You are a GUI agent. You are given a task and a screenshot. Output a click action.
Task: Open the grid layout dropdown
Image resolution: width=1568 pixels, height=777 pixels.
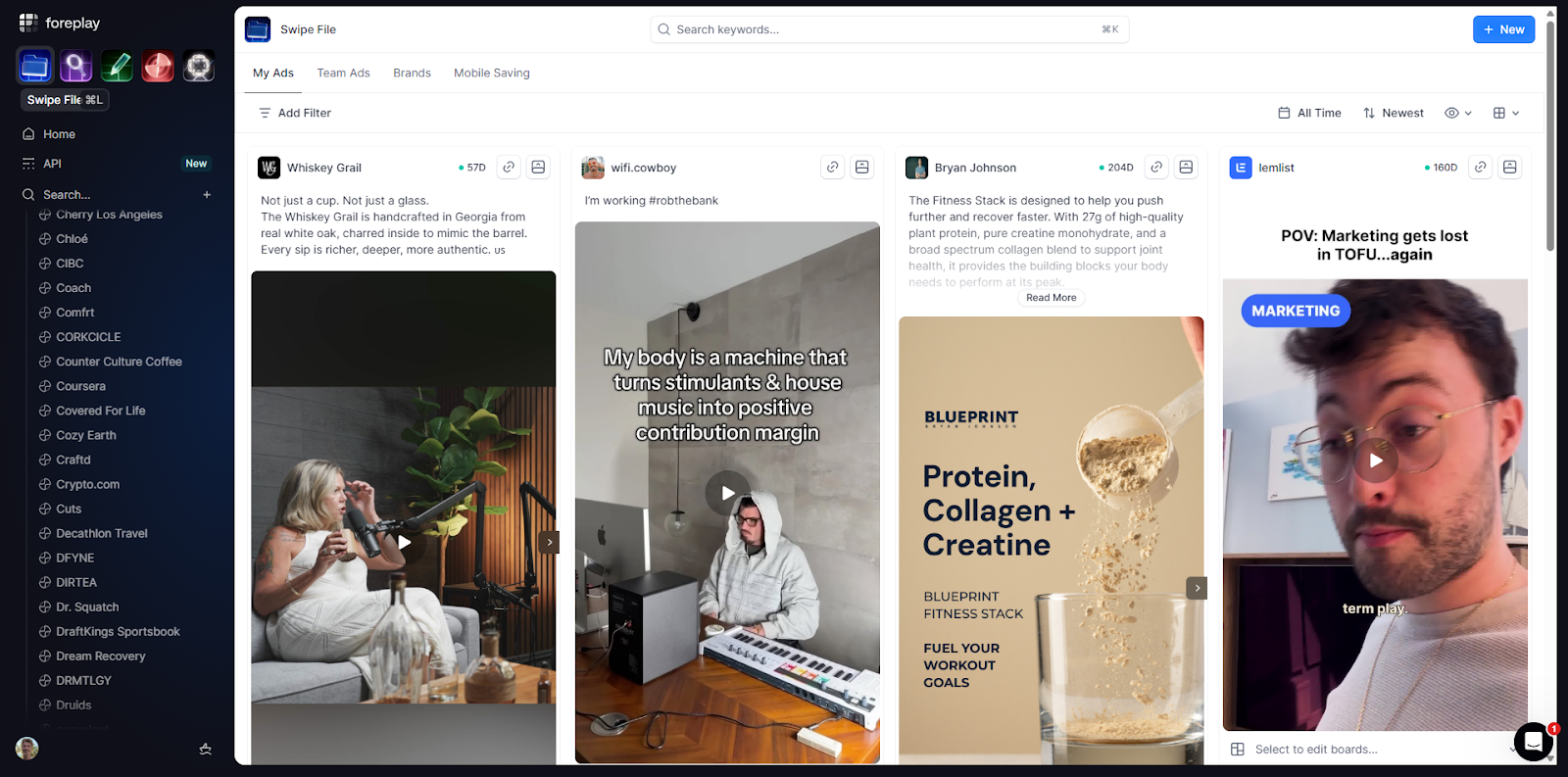pyautogui.click(x=1506, y=113)
